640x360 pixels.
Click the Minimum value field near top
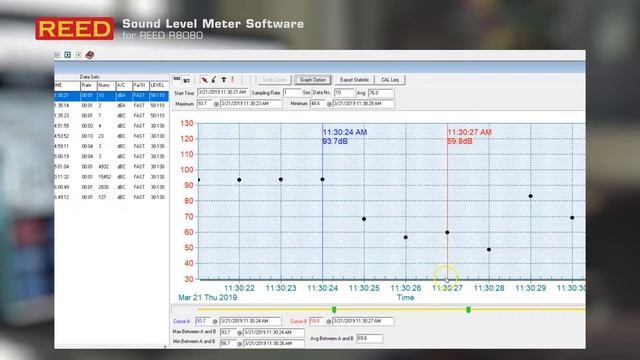coord(317,104)
